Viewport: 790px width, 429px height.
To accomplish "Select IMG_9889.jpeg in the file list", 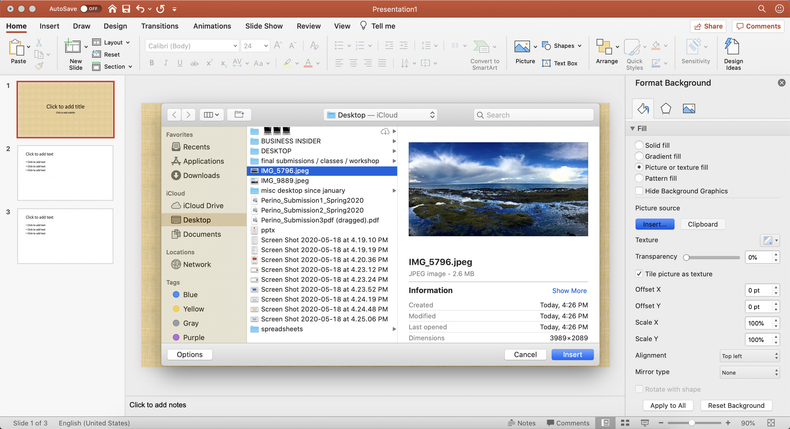I will tap(285, 181).
